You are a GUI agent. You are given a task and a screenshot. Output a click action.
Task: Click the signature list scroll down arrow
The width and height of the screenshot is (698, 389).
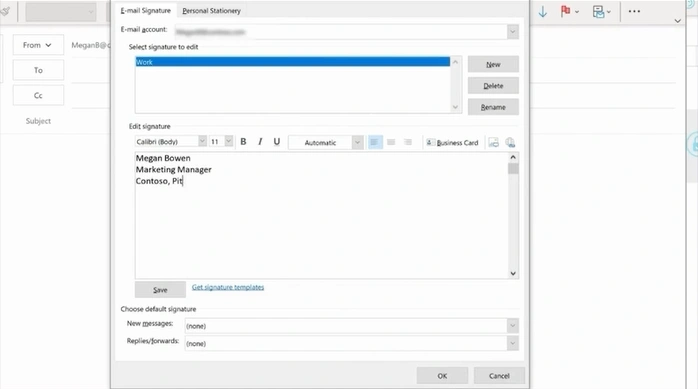[455, 107]
